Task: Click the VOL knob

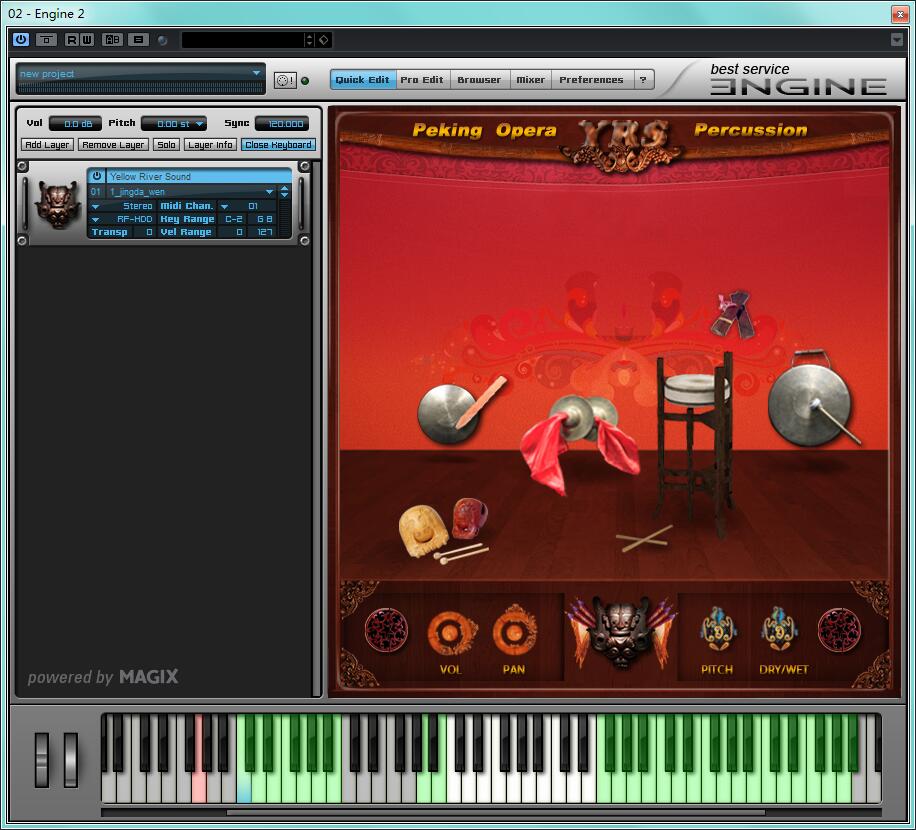Action: (451, 633)
